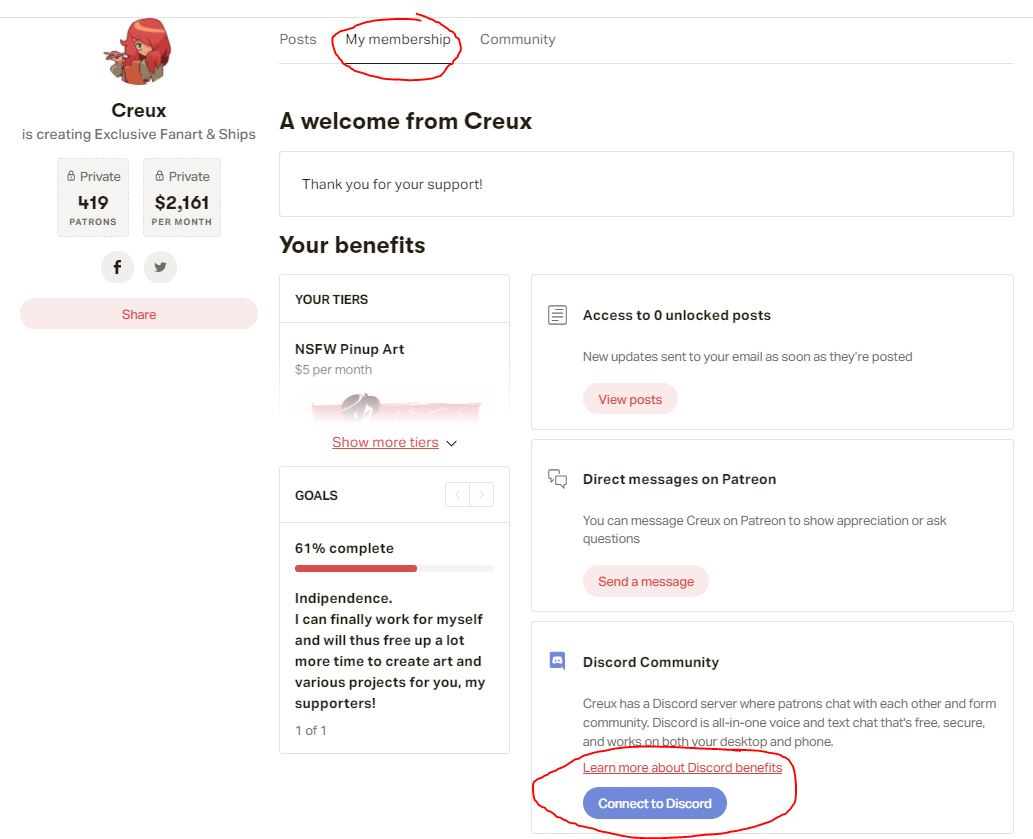This screenshot has width=1033, height=839.
Task: Click the $2,161 per month amount
Action: (182, 203)
